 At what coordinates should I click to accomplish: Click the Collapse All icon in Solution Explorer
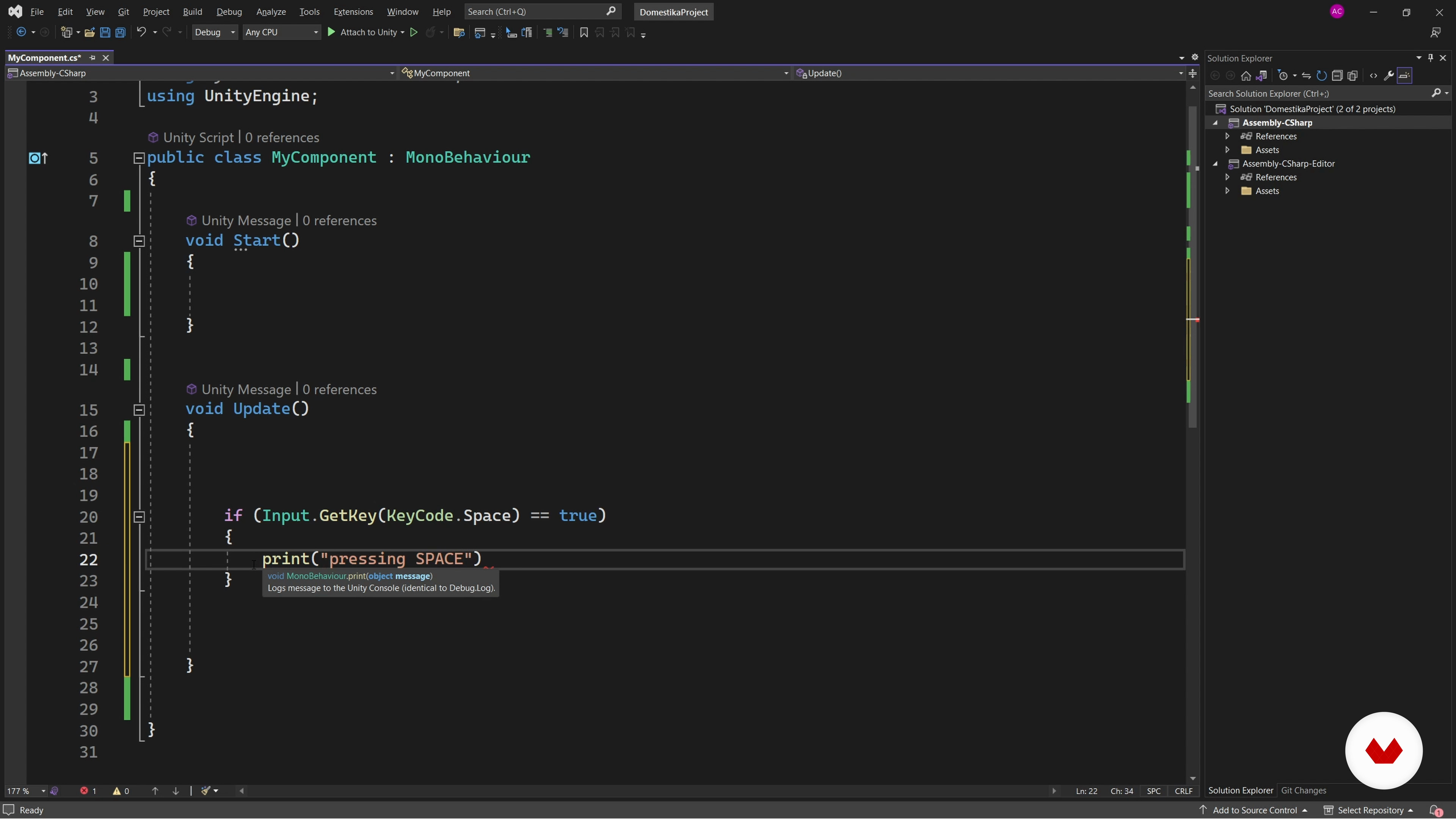pos(1337,76)
